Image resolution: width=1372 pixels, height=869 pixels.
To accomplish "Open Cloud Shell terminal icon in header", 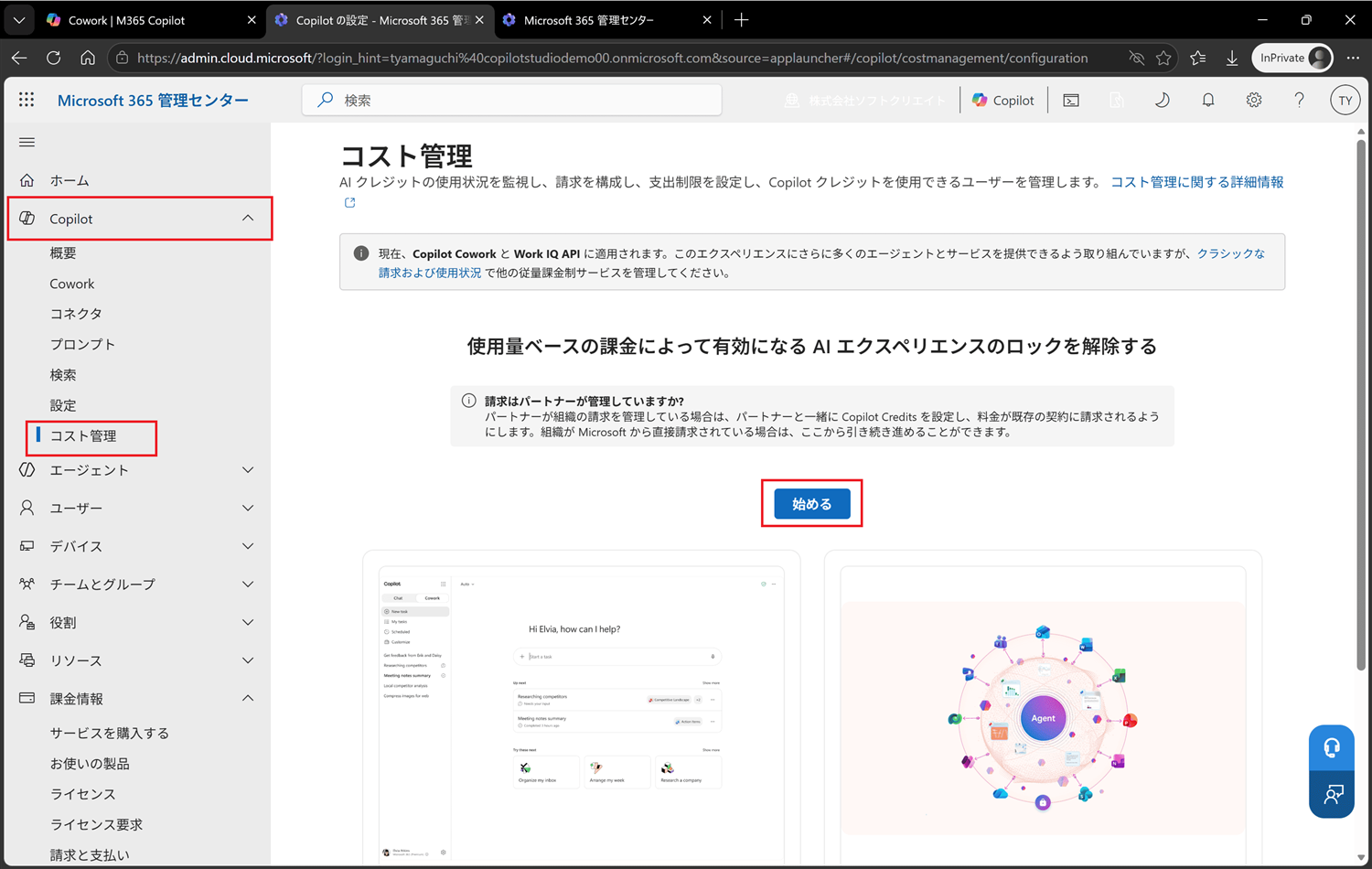I will pos(1071,100).
